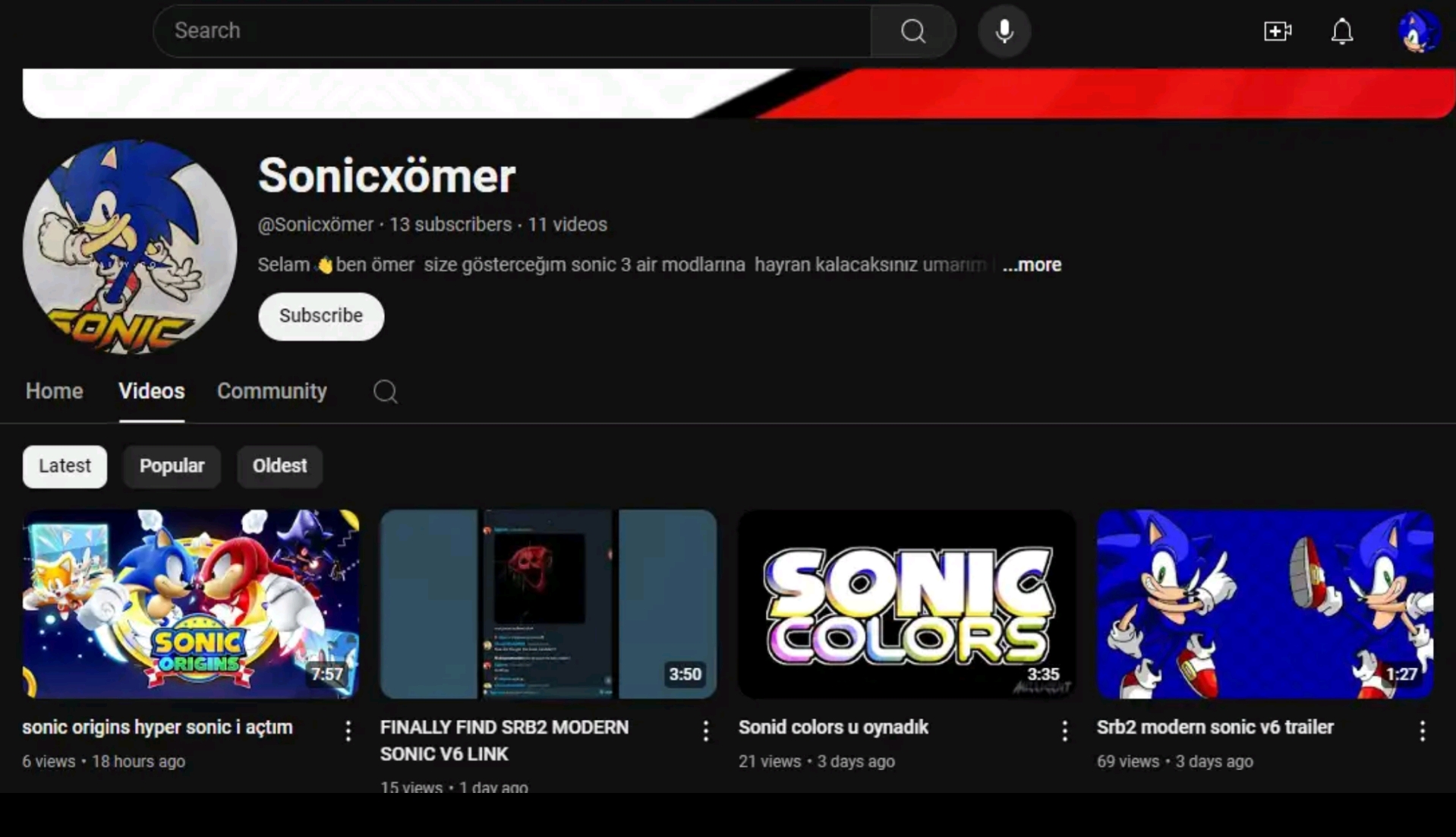The height and width of the screenshot is (837, 1456).
Task: Click the '13 subscribers' text
Action: pyautogui.click(x=450, y=225)
